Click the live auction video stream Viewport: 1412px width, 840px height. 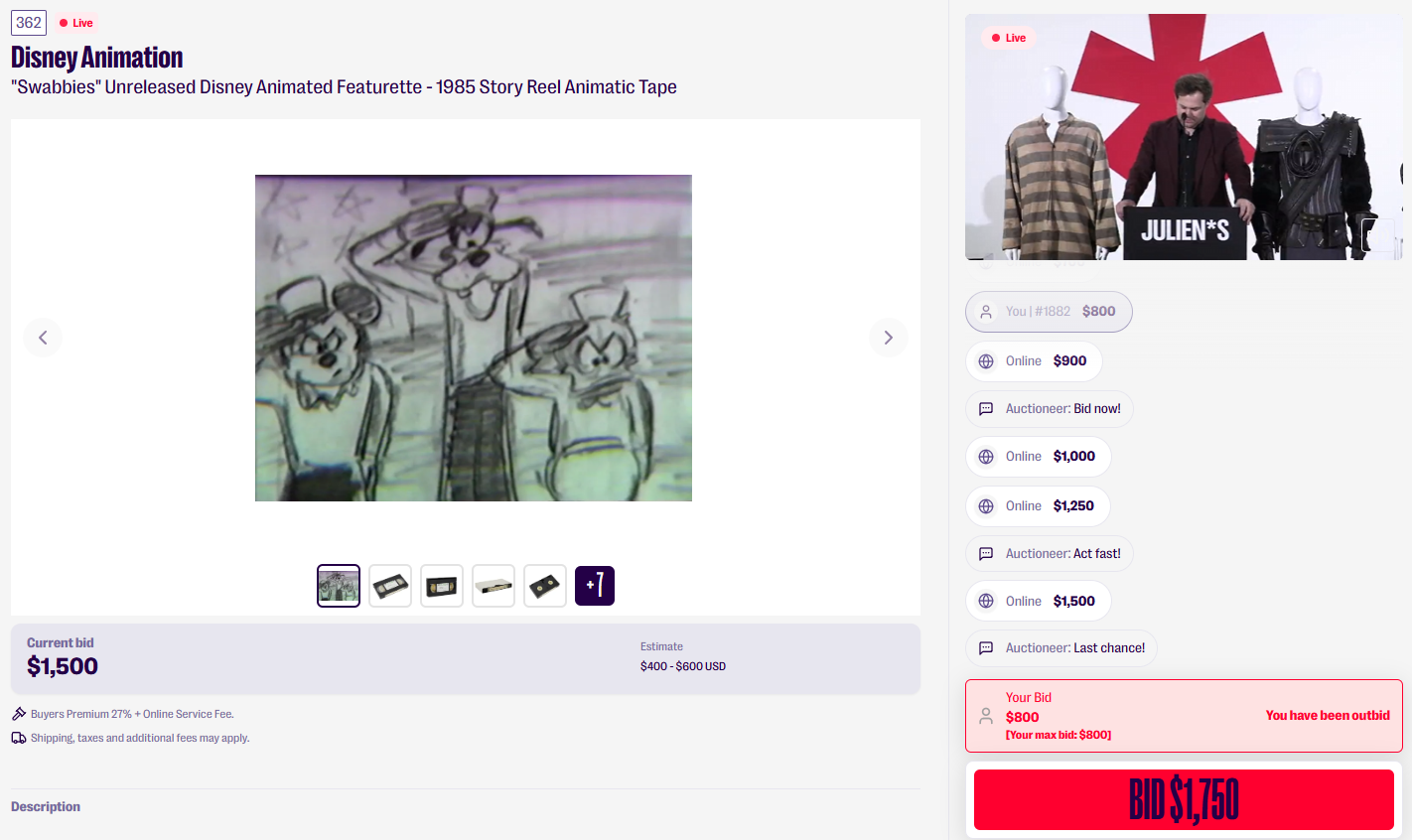pyautogui.click(x=1184, y=137)
